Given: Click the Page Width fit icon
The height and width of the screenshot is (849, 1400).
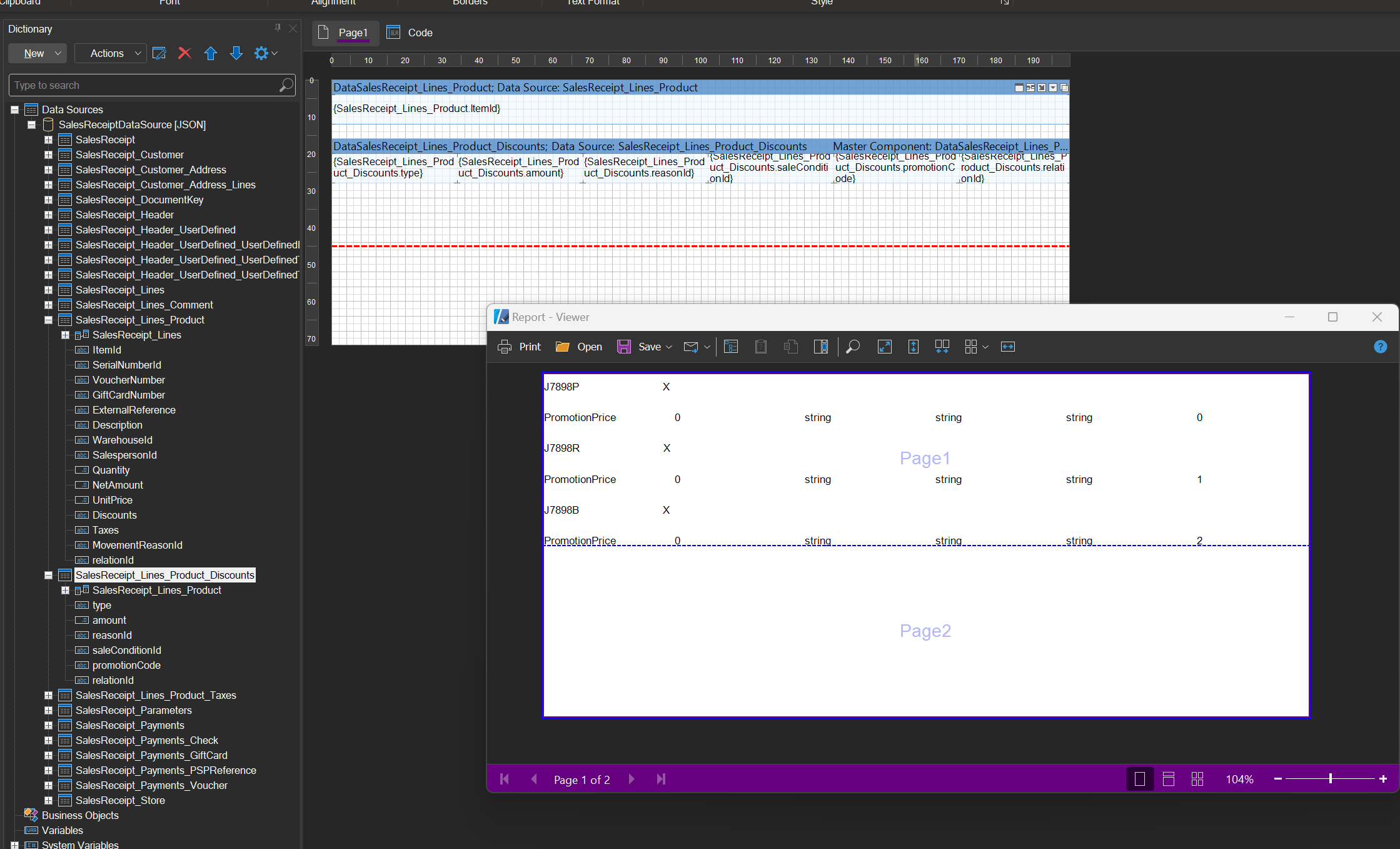Looking at the screenshot, I should pos(1008,347).
